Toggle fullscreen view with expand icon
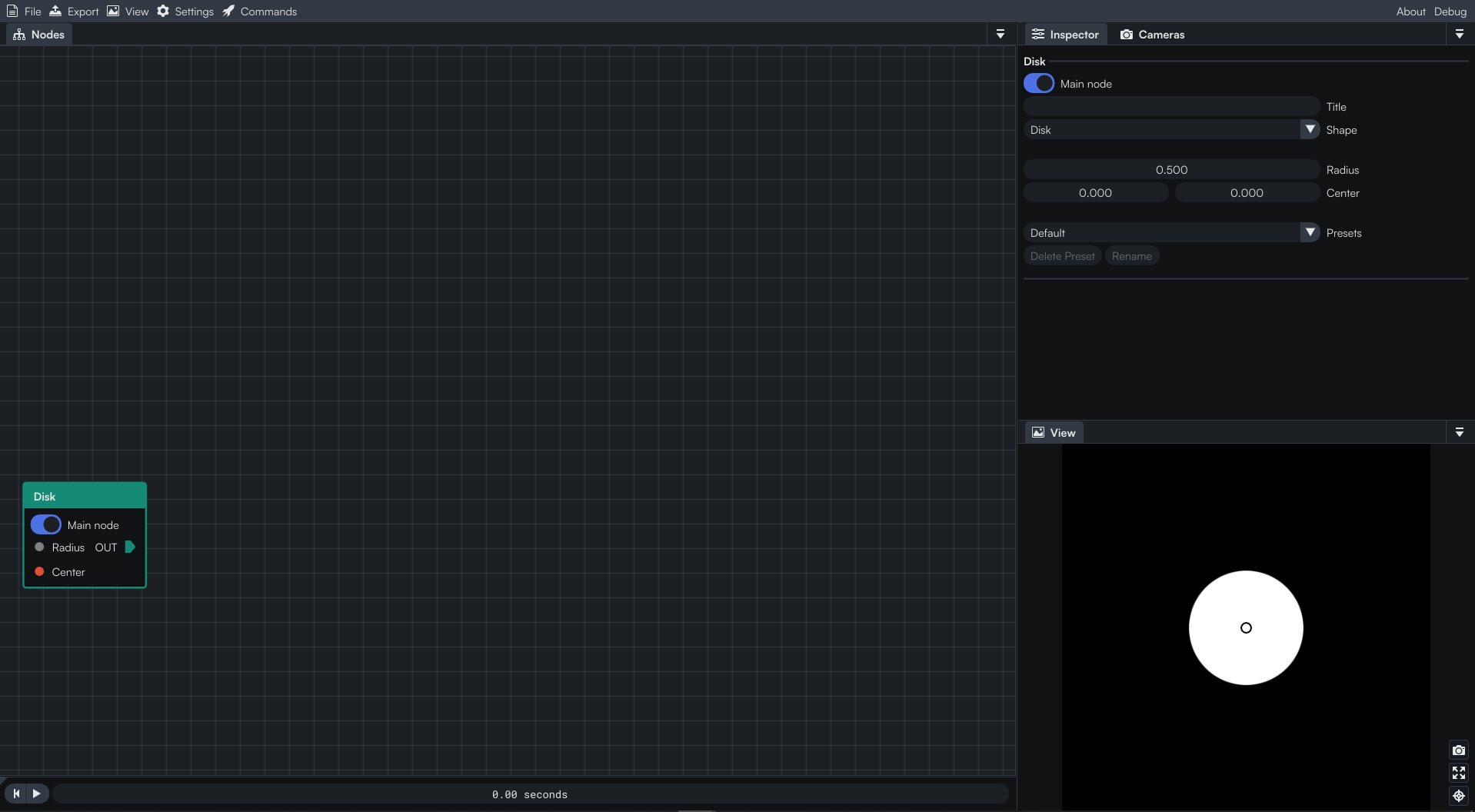Viewport: 1475px width, 812px height. pos(1459,773)
